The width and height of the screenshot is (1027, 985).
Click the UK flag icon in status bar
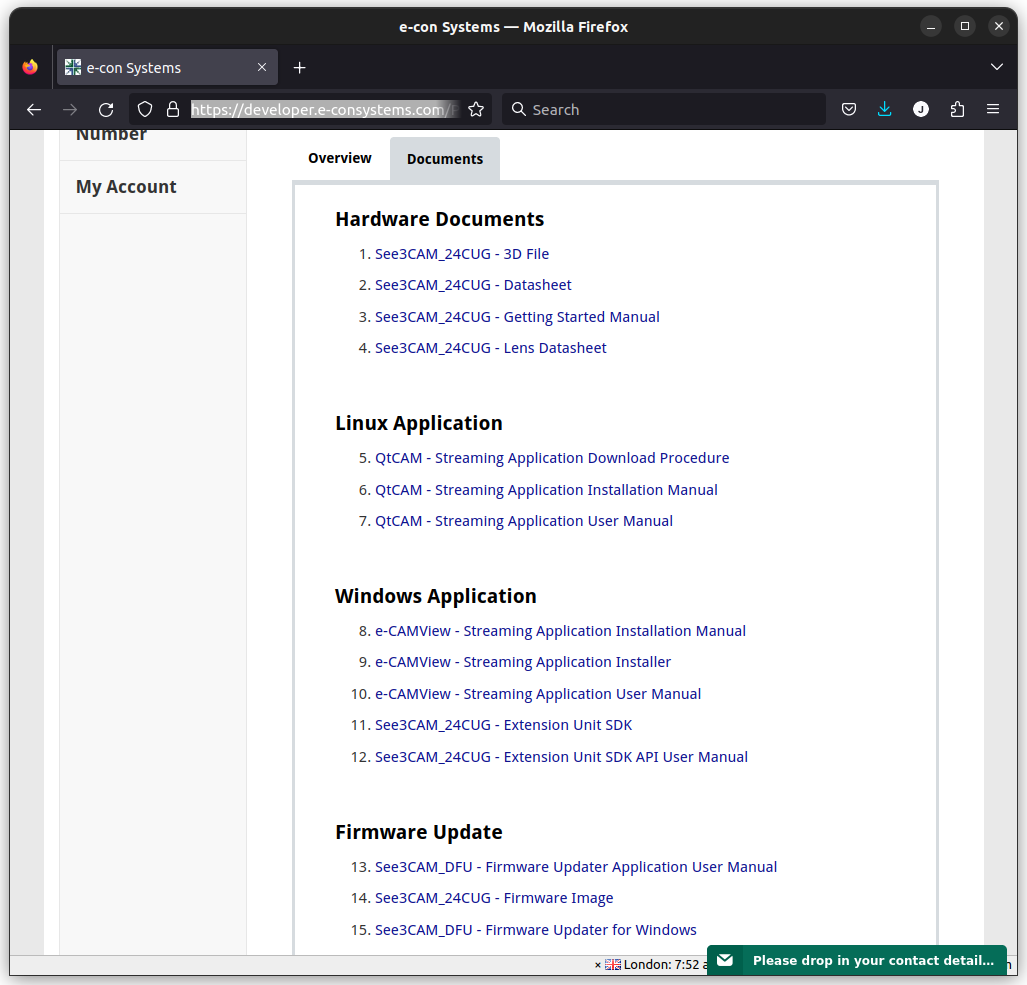tap(612, 965)
